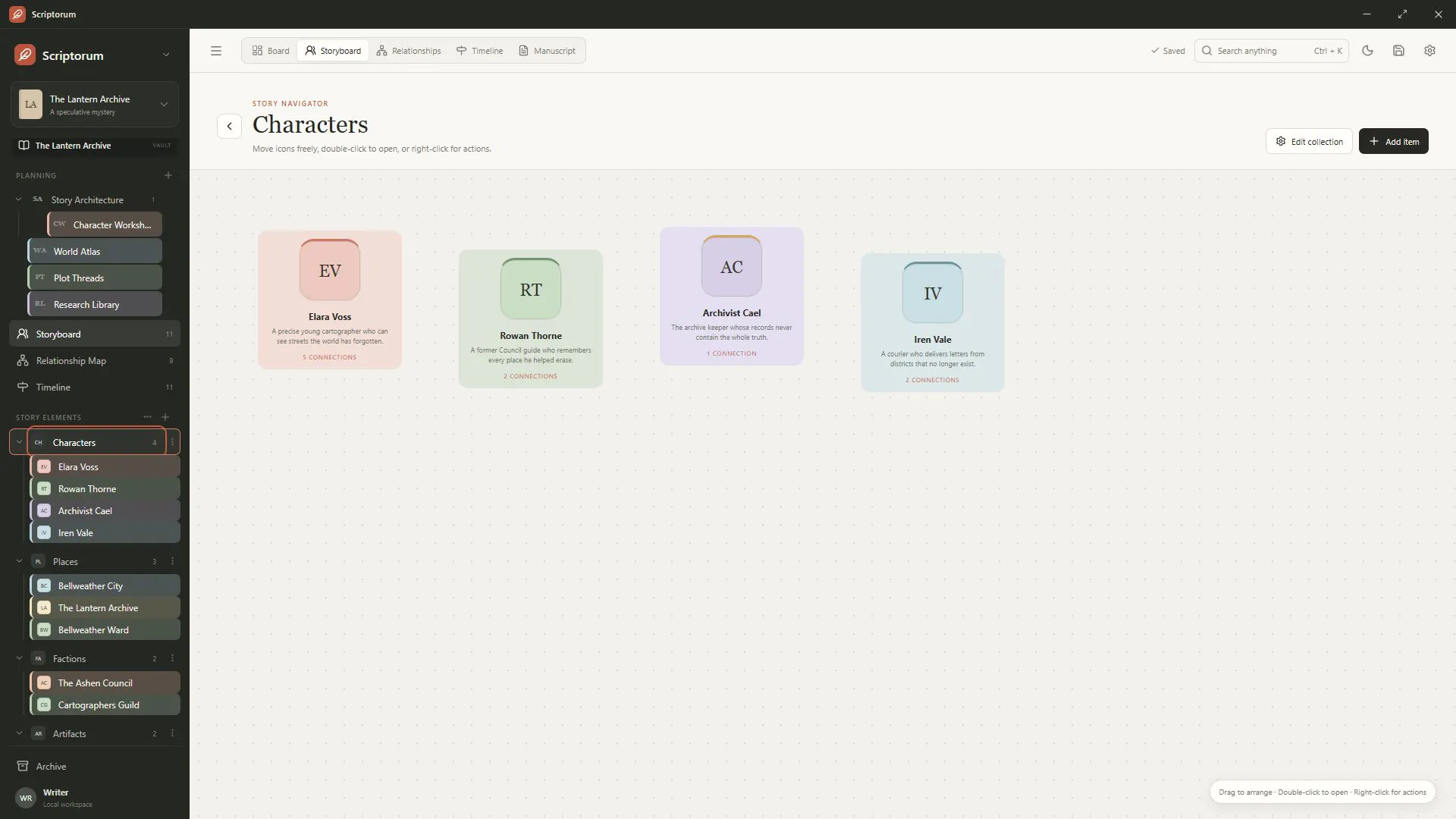Select Iren Vale in sidebar list
The width and height of the screenshot is (1456, 819).
click(x=105, y=532)
